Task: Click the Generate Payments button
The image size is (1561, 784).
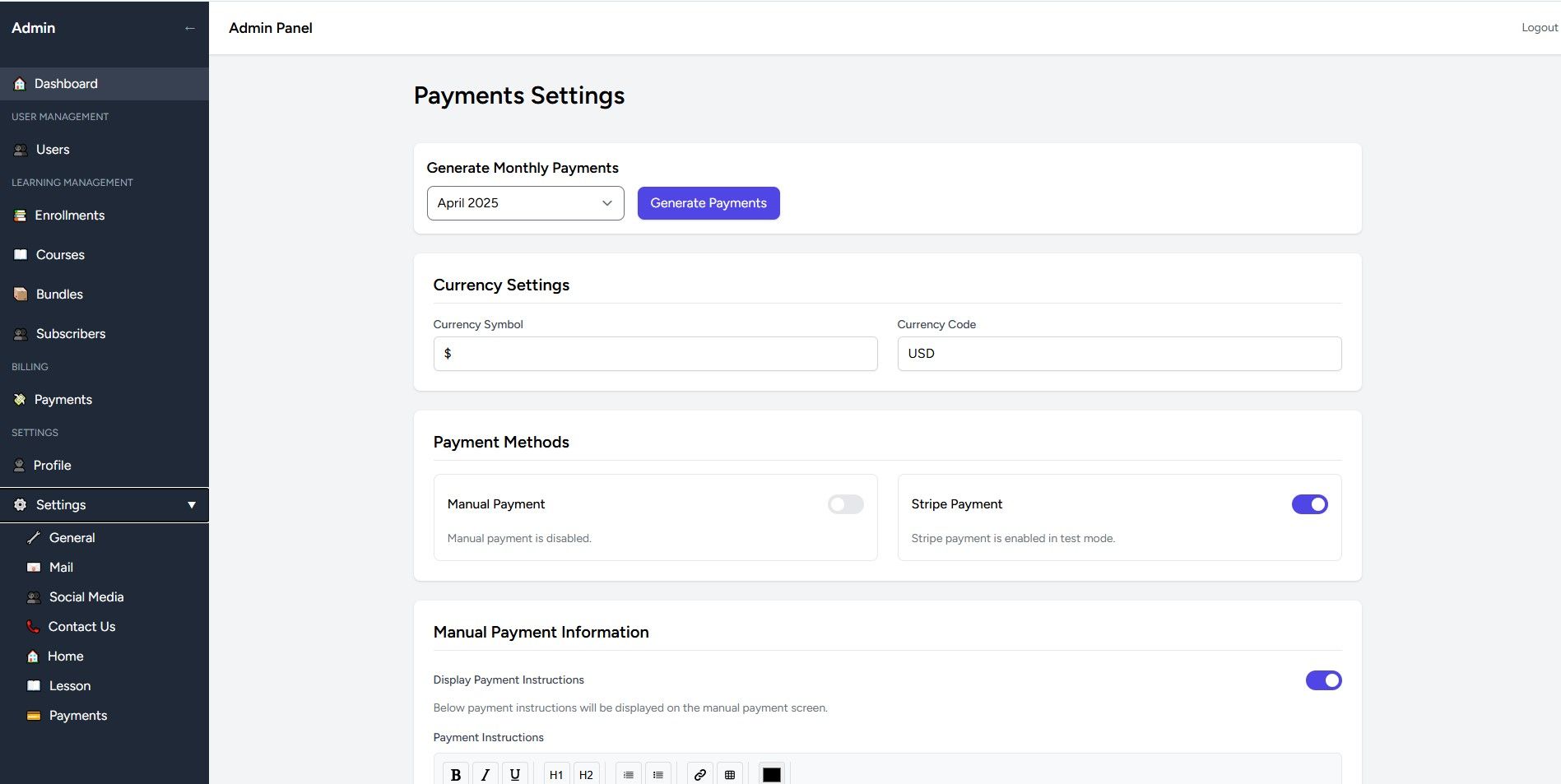Action: point(708,203)
